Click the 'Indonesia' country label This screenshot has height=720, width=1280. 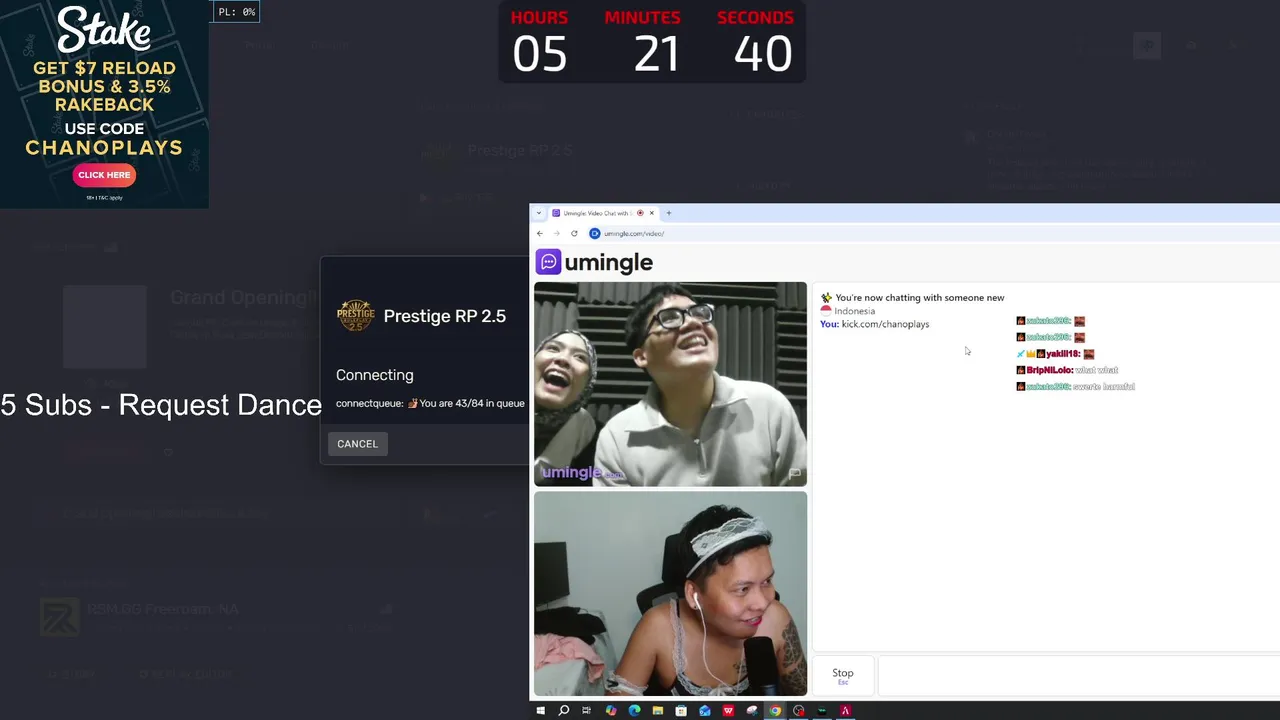pos(854,311)
